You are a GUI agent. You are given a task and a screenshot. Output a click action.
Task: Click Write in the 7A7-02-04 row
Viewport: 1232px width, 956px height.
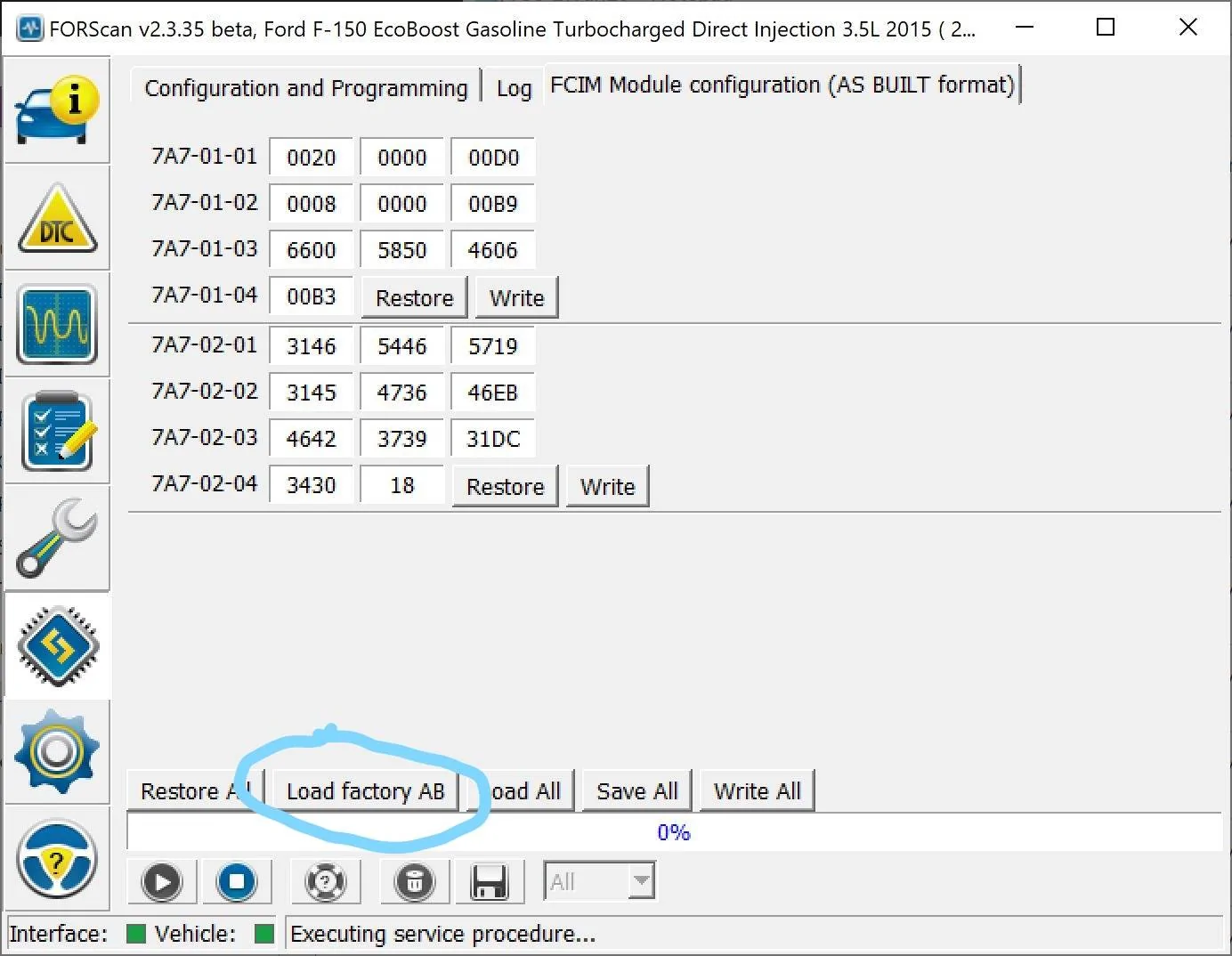607,486
